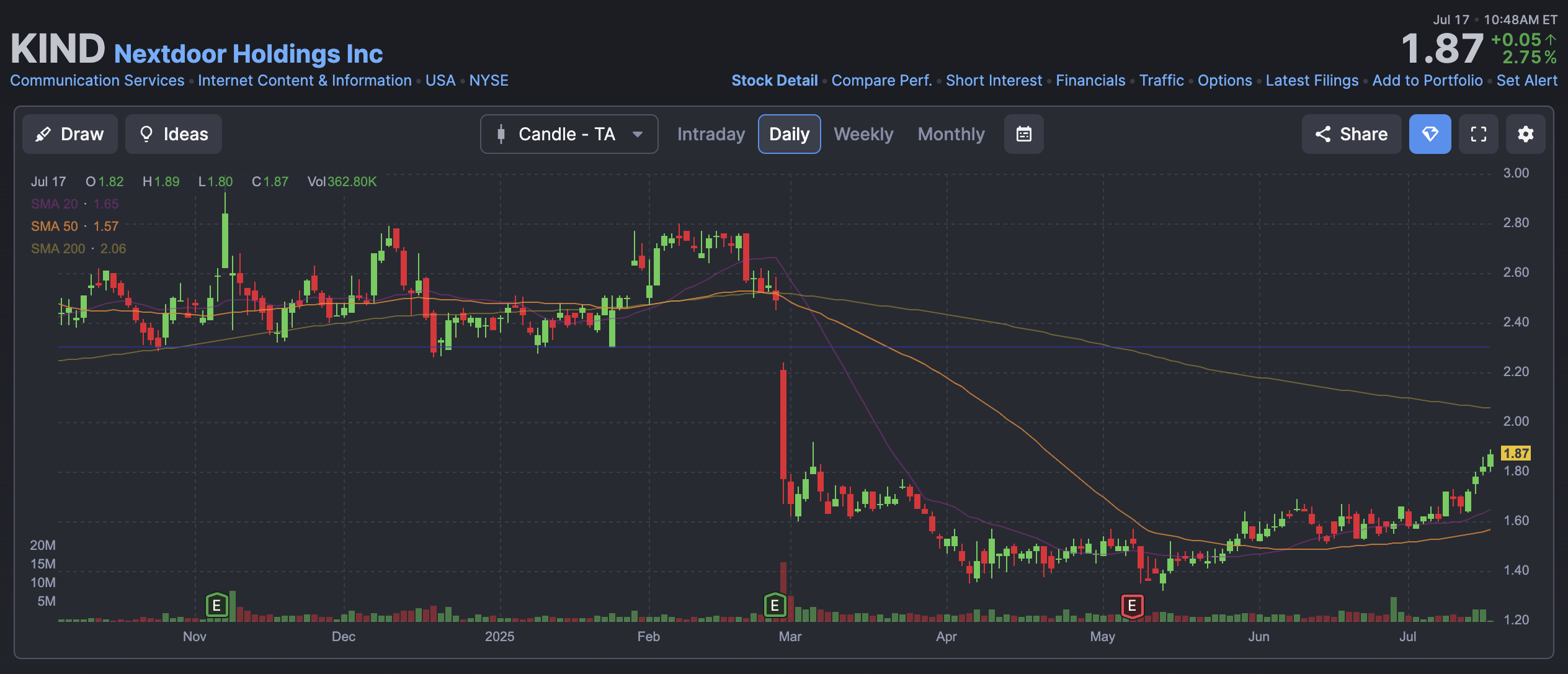The height and width of the screenshot is (674, 1568).
Task: Open Compare Perf. link
Action: point(881,81)
